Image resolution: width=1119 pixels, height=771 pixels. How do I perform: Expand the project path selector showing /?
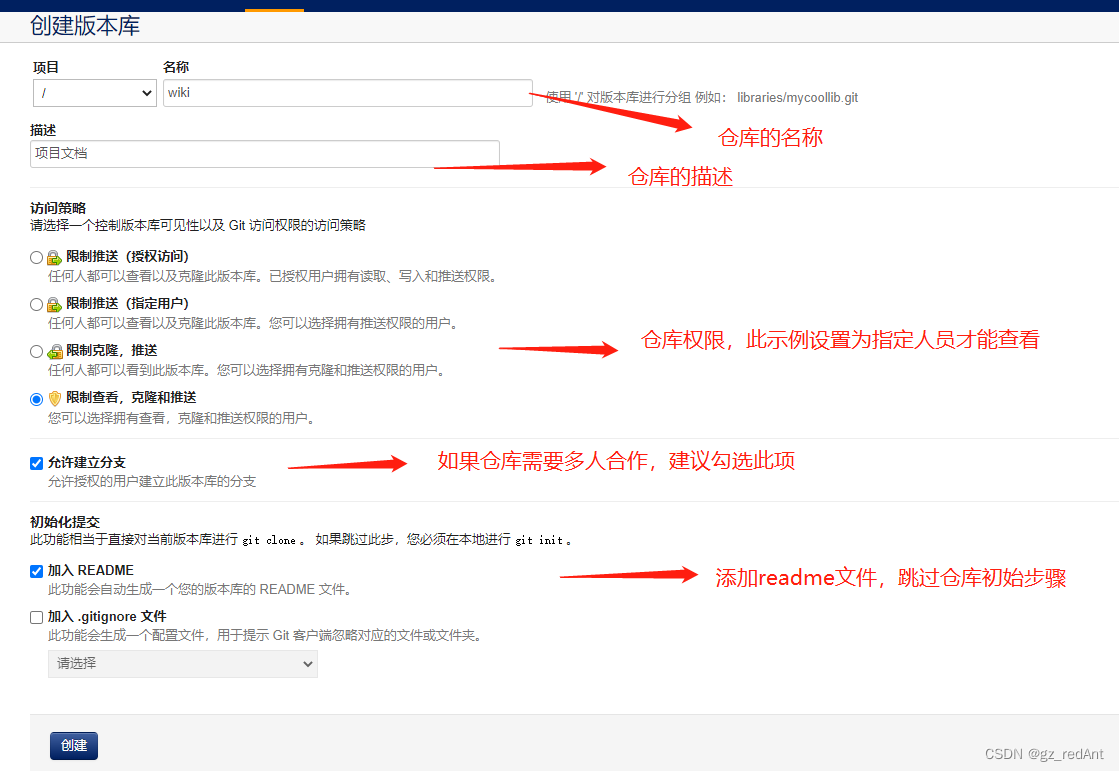(x=94, y=92)
